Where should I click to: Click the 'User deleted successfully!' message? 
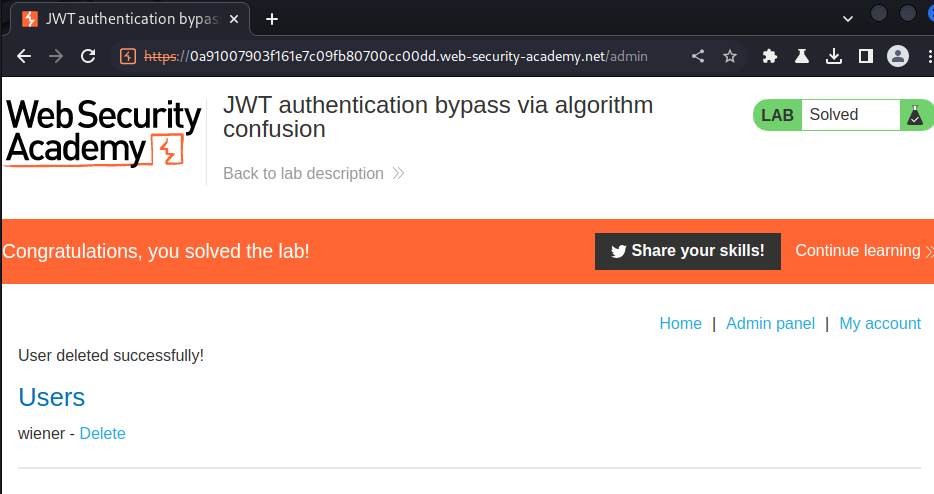click(111, 356)
